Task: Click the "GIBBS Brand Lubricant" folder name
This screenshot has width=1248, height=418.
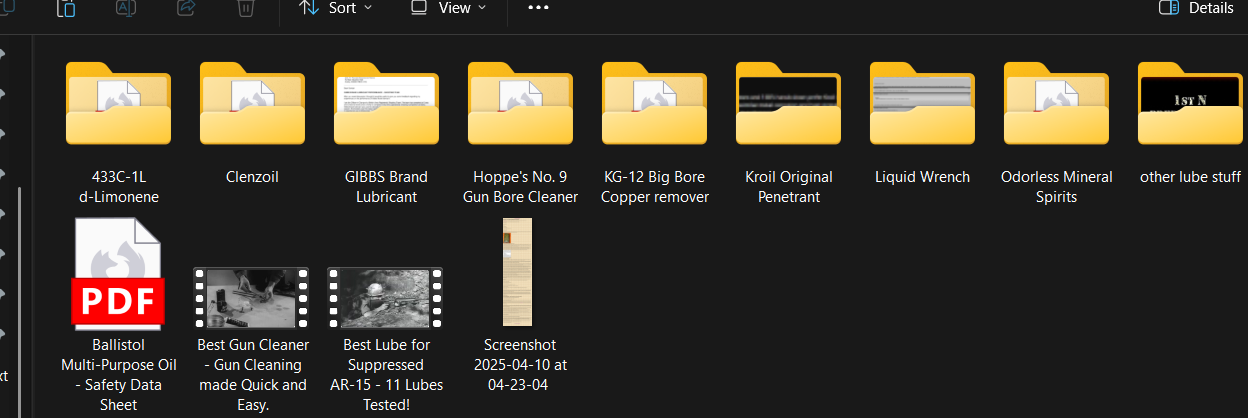Action: (x=386, y=187)
